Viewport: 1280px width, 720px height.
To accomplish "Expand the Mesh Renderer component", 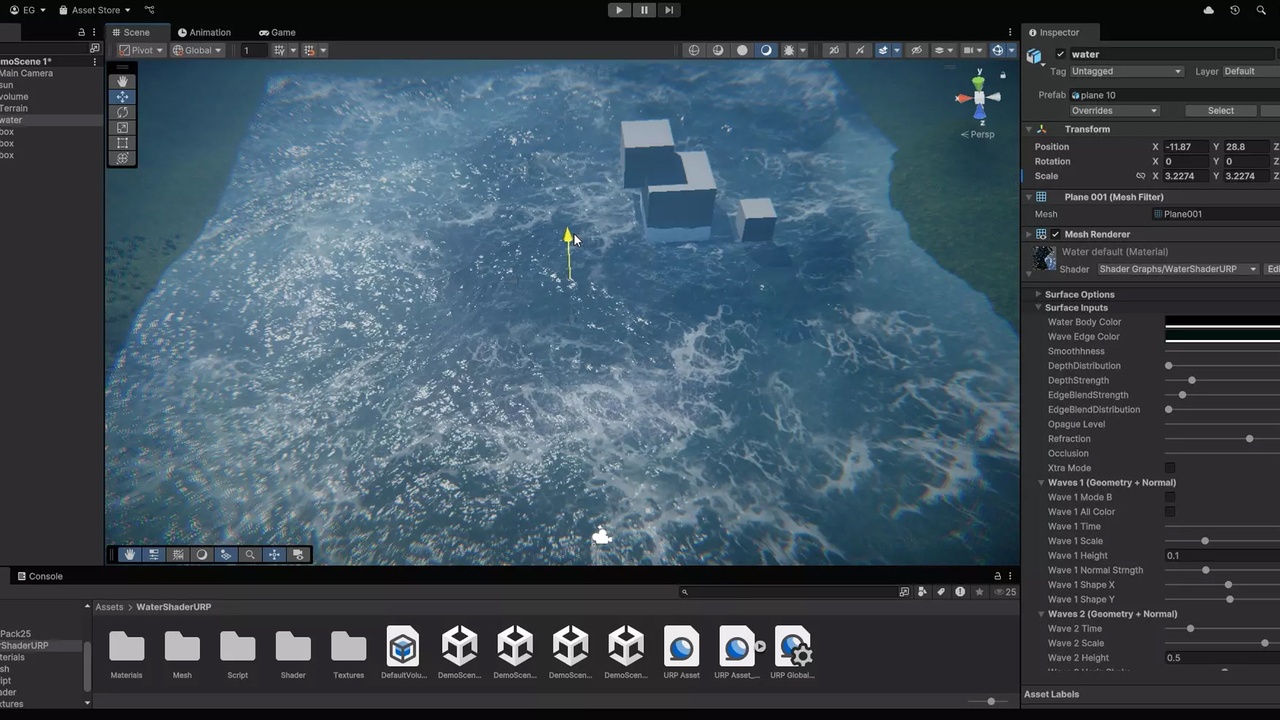I will click(1028, 234).
